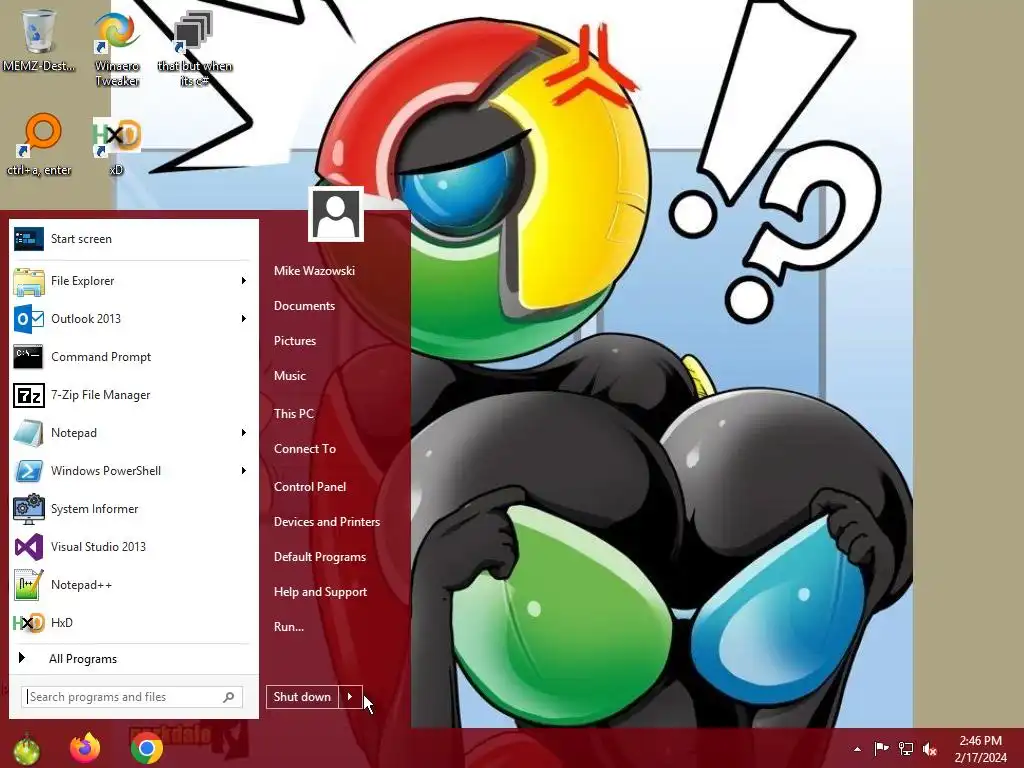
Task: Open shut down options arrow
Action: coord(351,697)
